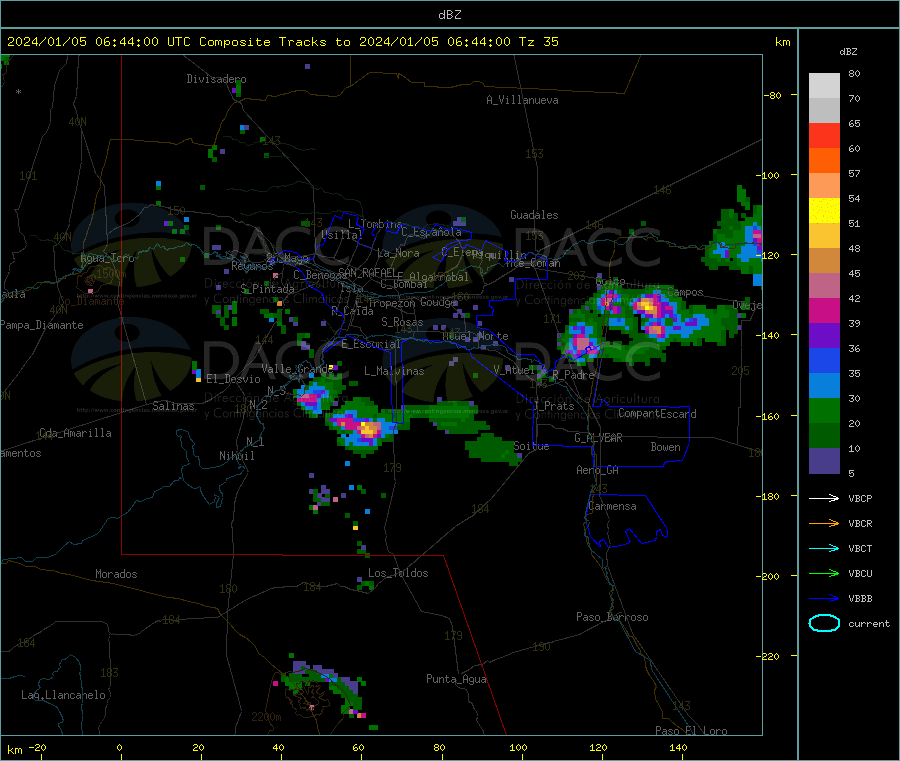Select the green 20 dBZ color swatch
Viewport: 900px width, 761px height.
tap(824, 410)
